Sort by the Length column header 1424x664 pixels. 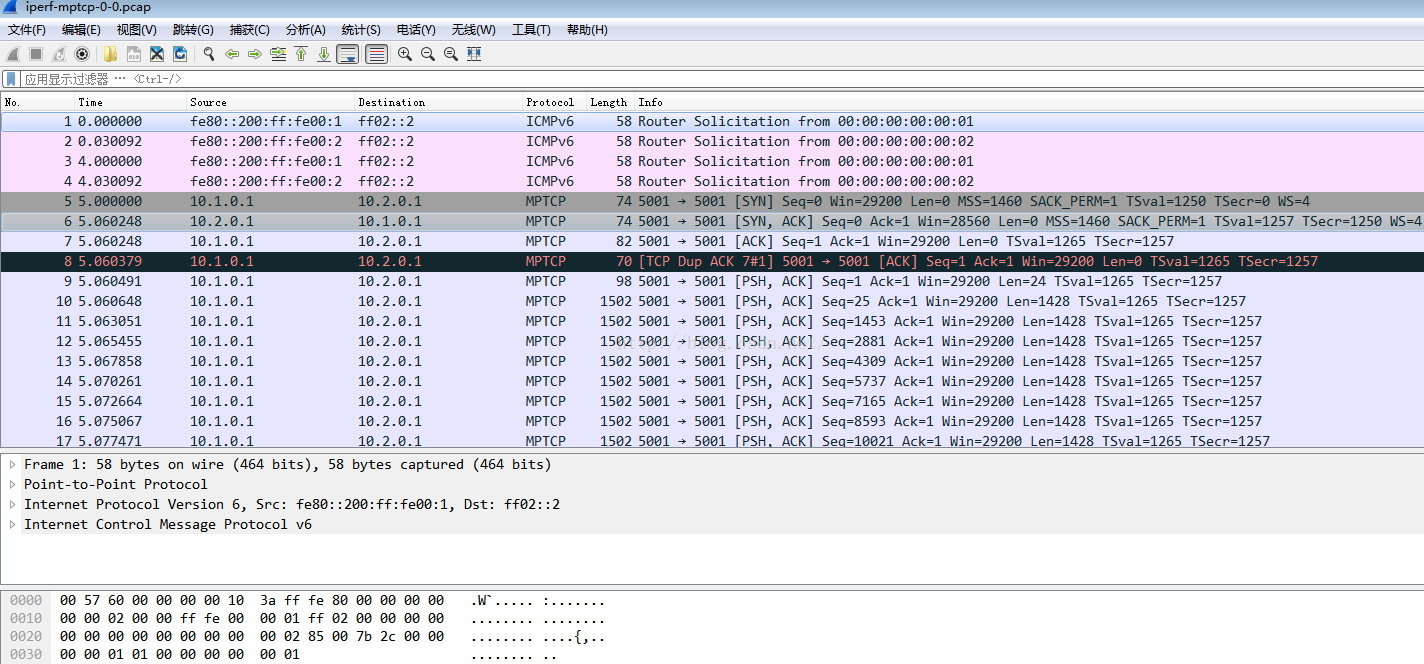click(610, 102)
